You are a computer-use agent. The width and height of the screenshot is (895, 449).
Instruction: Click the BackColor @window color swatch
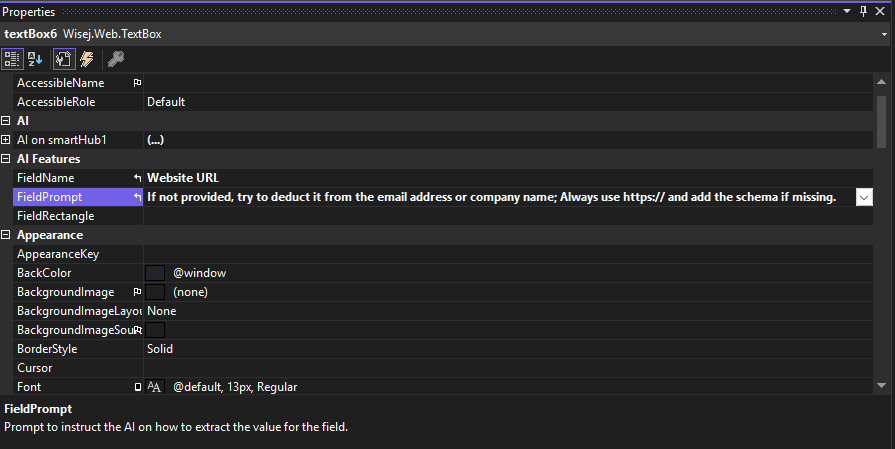[155, 273]
